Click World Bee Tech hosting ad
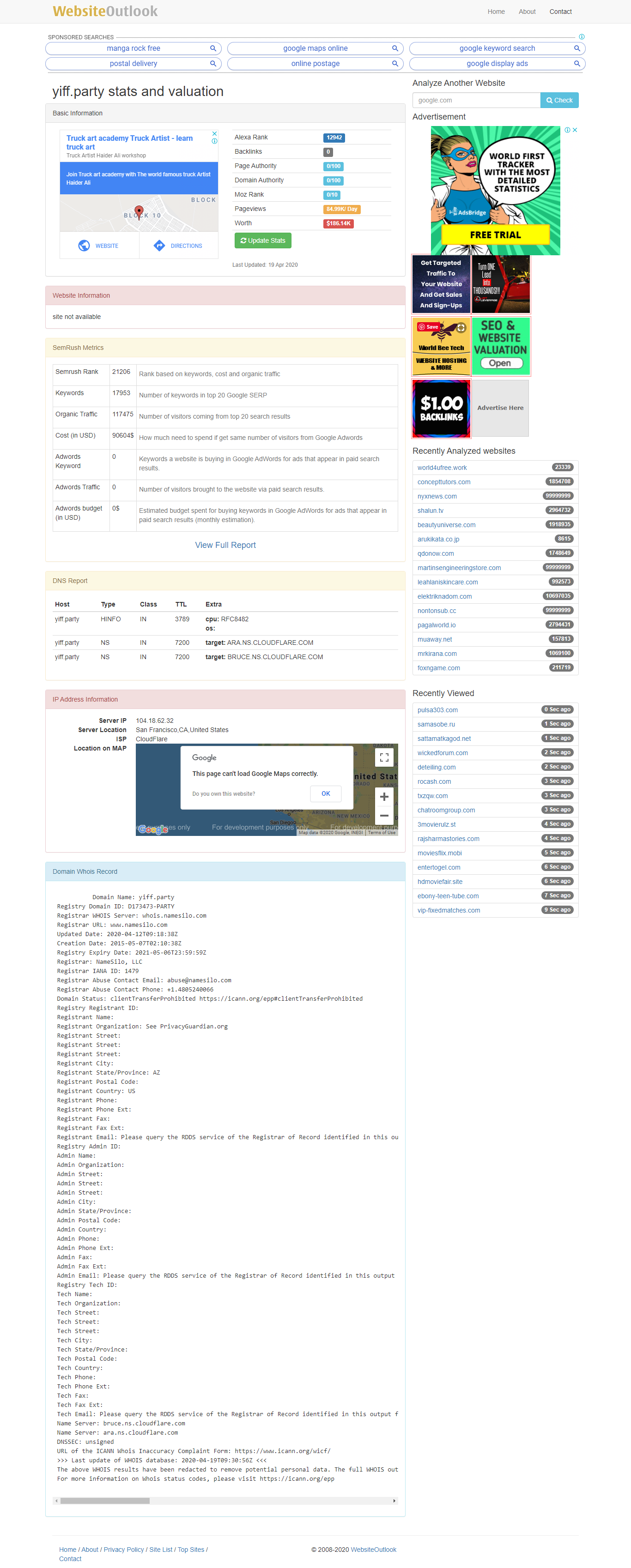This screenshot has height=1568, width=631. click(442, 346)
